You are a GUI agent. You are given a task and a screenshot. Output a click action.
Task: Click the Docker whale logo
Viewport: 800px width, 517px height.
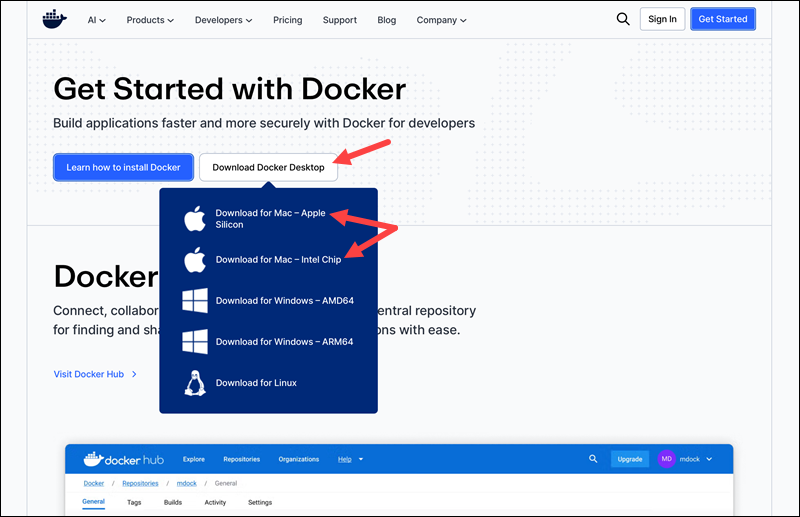coord(55,19)
